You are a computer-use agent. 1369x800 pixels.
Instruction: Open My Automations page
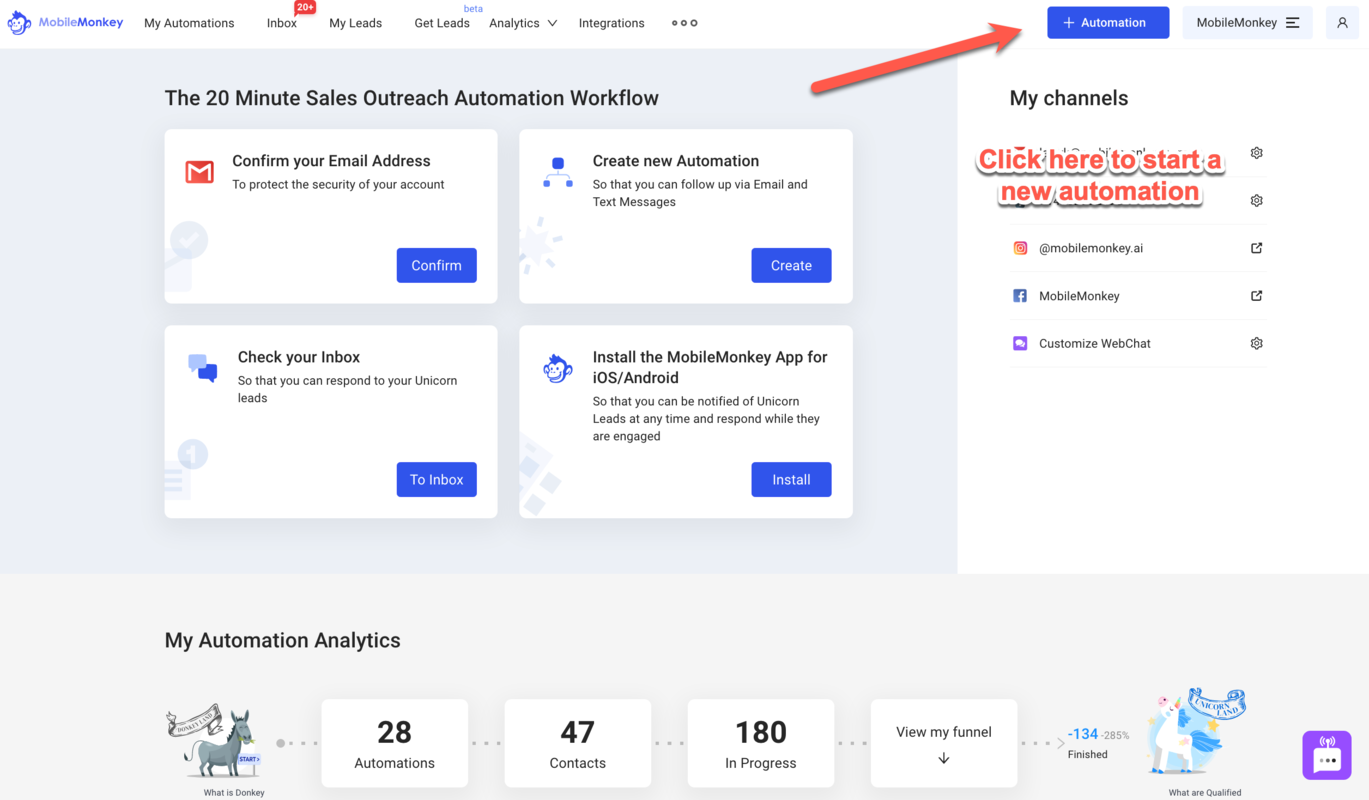click(x=189, y=23)
